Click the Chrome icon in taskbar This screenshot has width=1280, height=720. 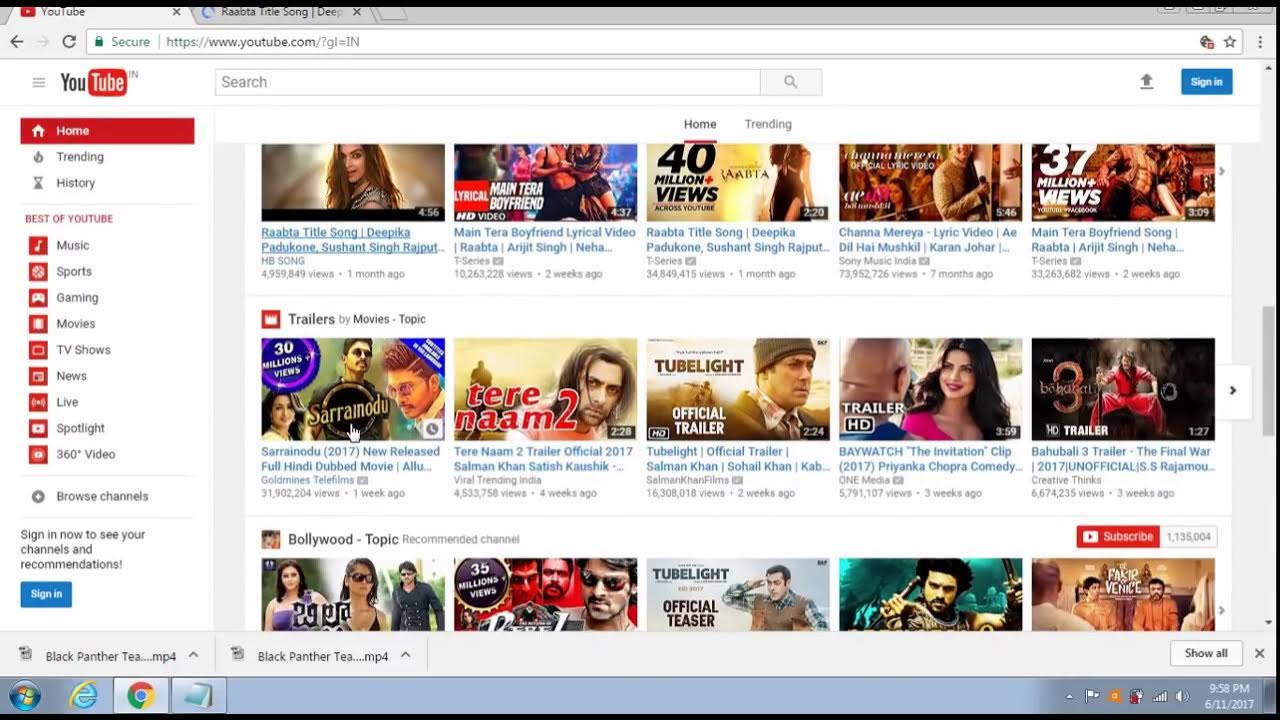point(141,695)
